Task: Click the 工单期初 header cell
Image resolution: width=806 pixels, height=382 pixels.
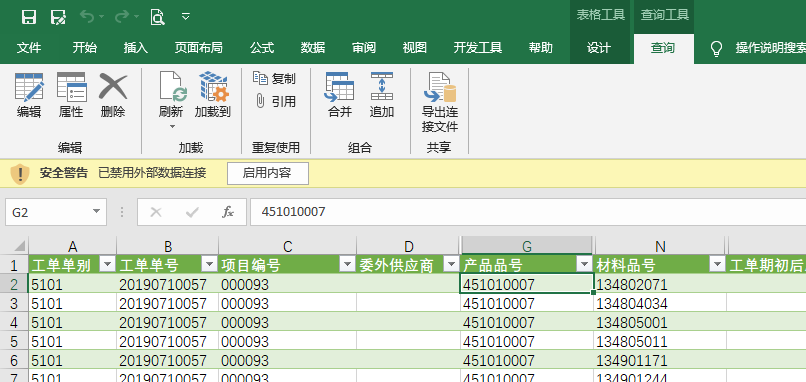Action: (x=766, y=265)
